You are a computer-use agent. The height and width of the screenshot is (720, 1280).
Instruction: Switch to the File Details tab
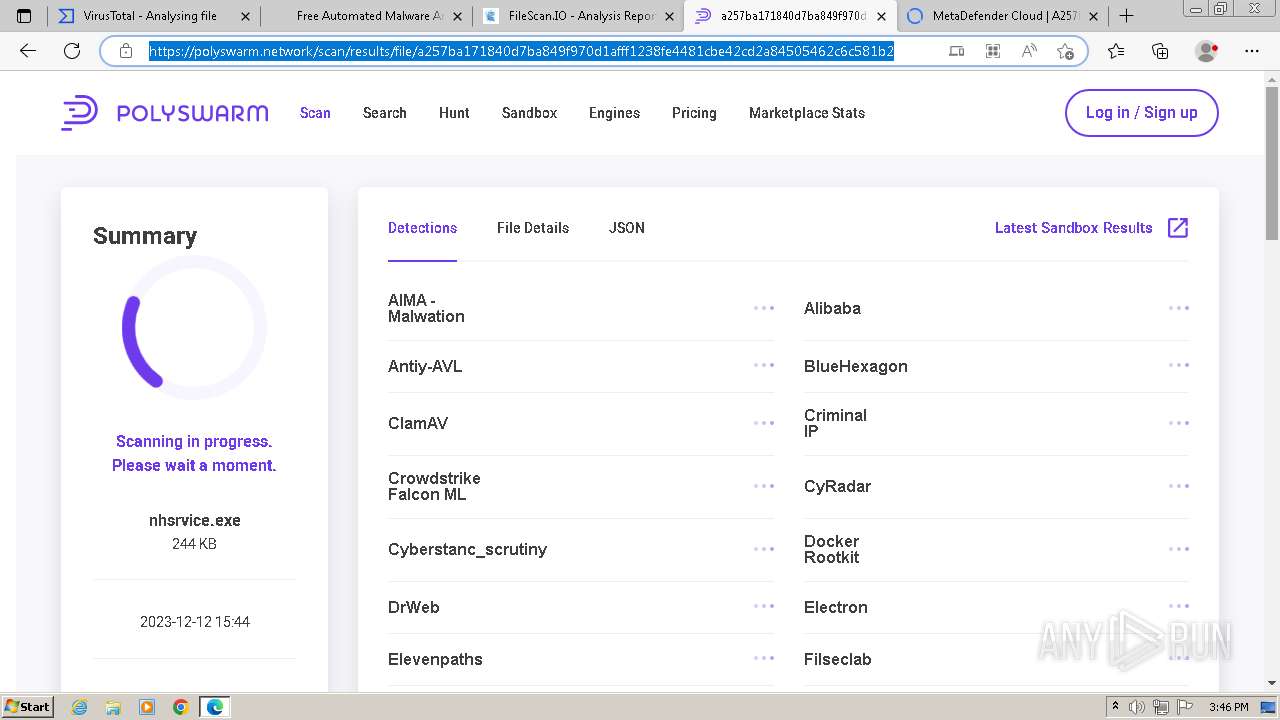pyautogui.click(x=533, y=228)
